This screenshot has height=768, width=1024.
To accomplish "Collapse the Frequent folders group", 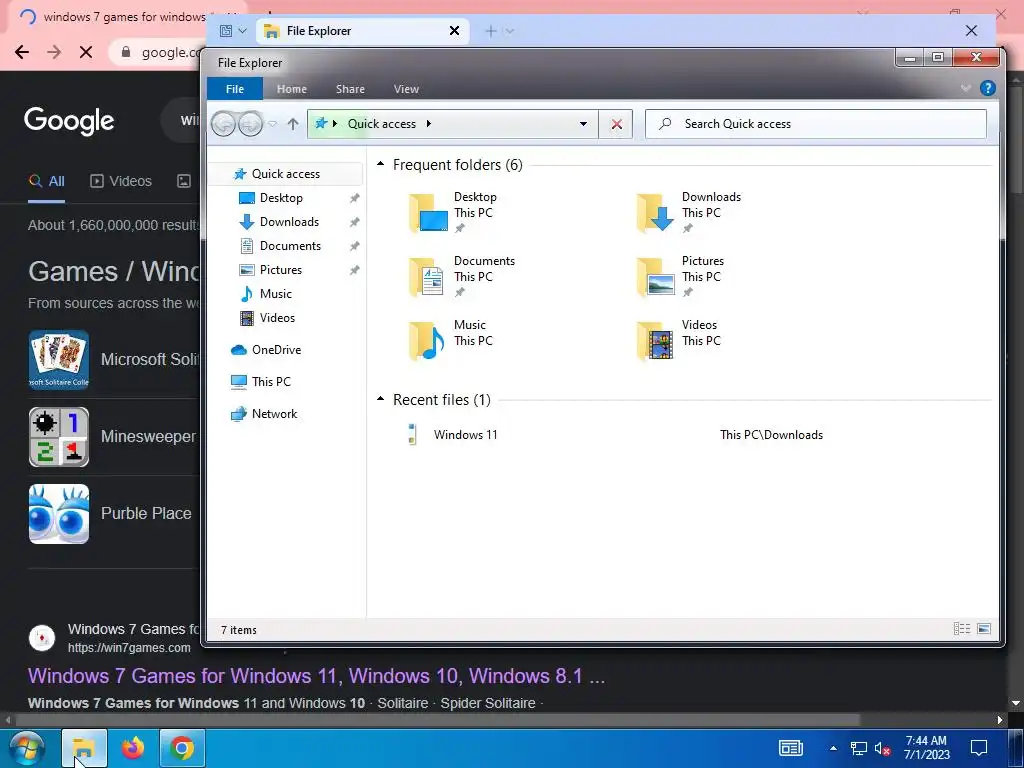I will [381, 164].
